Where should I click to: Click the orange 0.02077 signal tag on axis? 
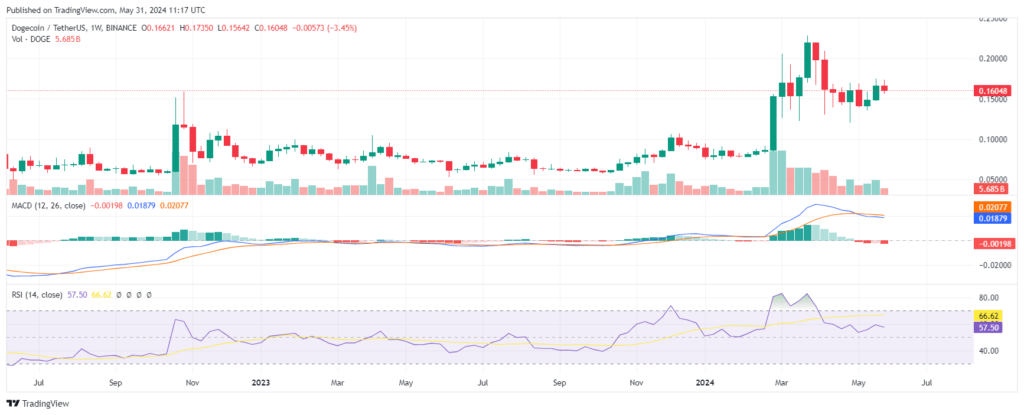[x=992, y=207]
